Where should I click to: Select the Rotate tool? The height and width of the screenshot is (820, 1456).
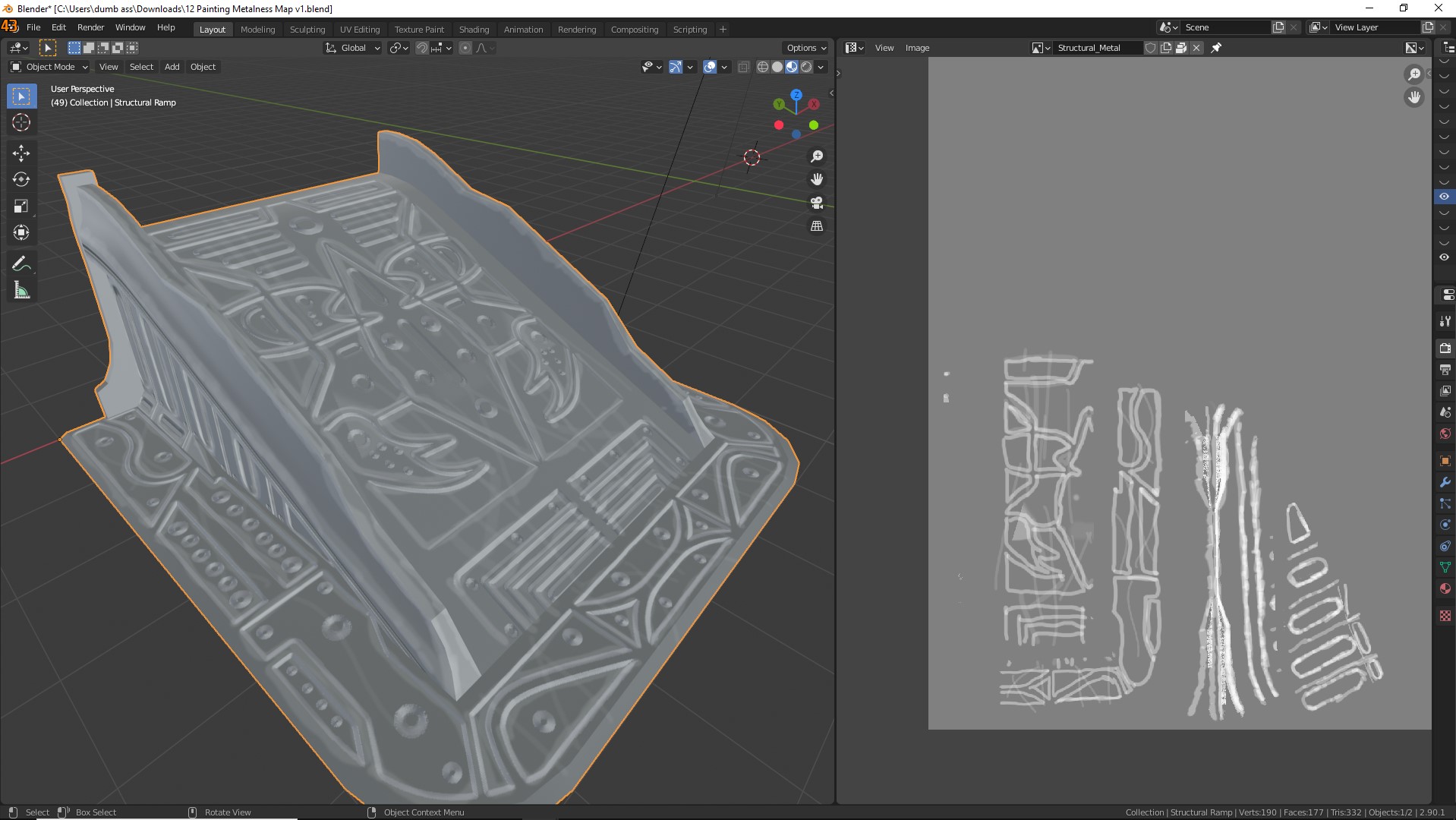click(21, 179)
